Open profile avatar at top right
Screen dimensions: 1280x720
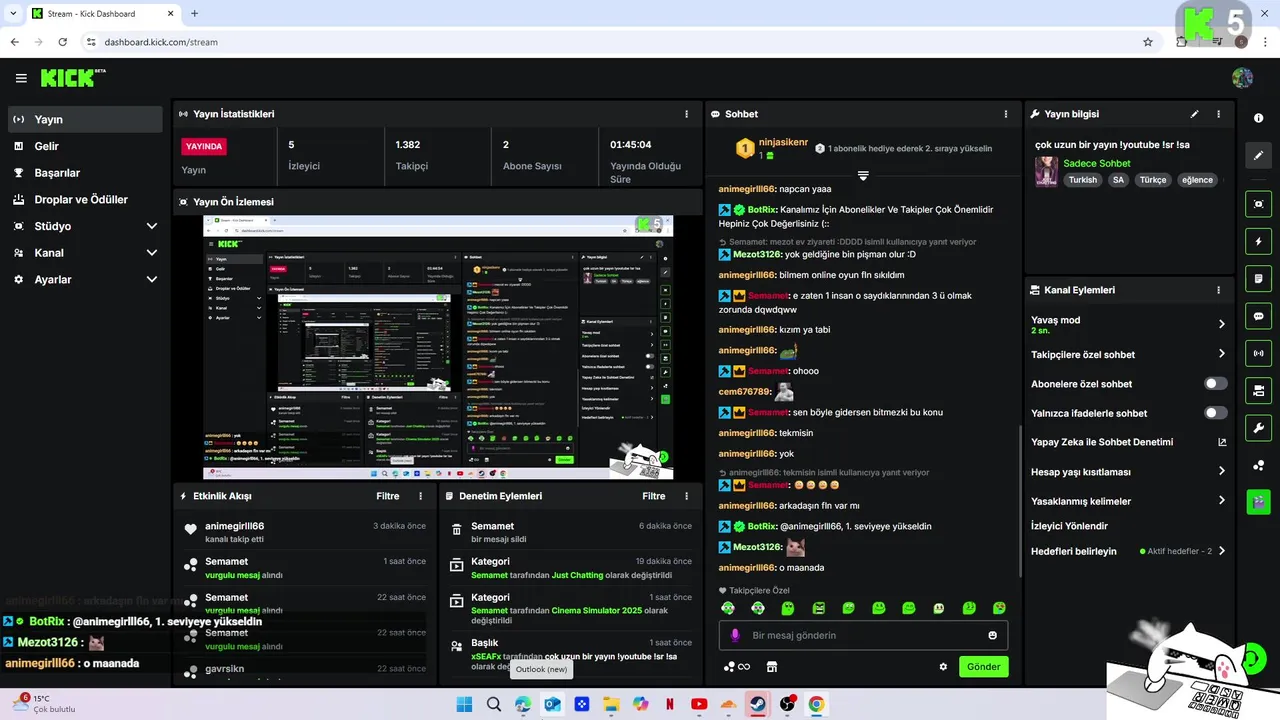1243,78
